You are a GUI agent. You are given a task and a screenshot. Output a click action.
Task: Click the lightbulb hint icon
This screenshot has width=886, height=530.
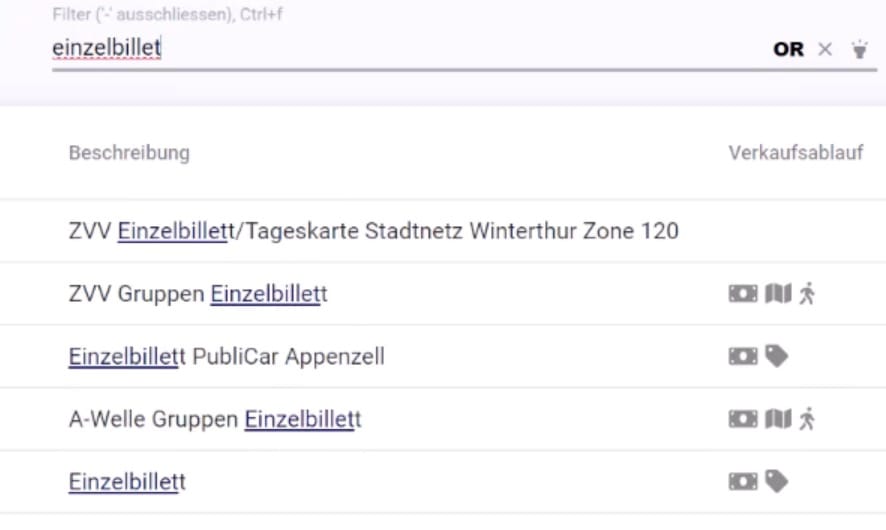859,49
